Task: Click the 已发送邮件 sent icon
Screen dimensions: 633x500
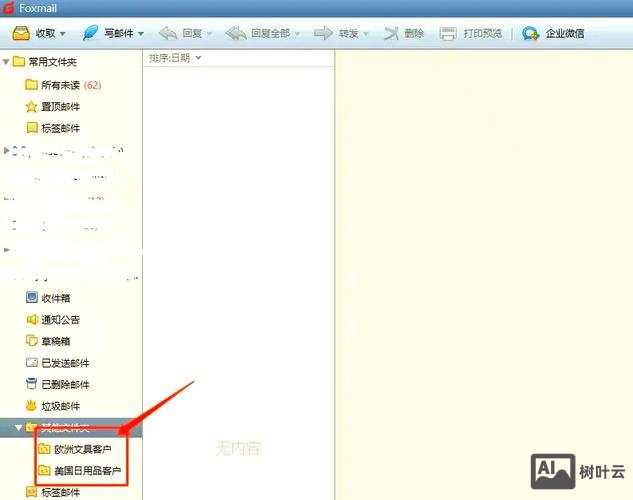Action: [31, 362]
